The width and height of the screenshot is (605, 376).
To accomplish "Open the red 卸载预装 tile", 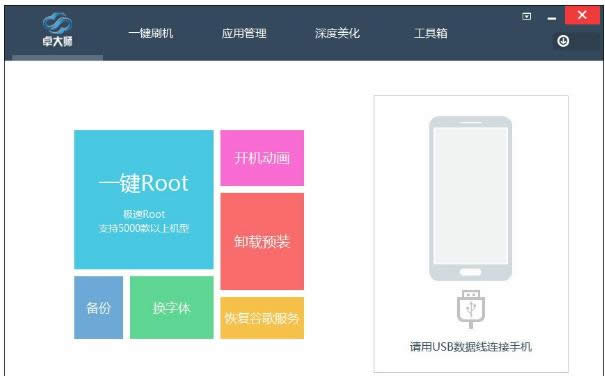I will click(262, 241).
